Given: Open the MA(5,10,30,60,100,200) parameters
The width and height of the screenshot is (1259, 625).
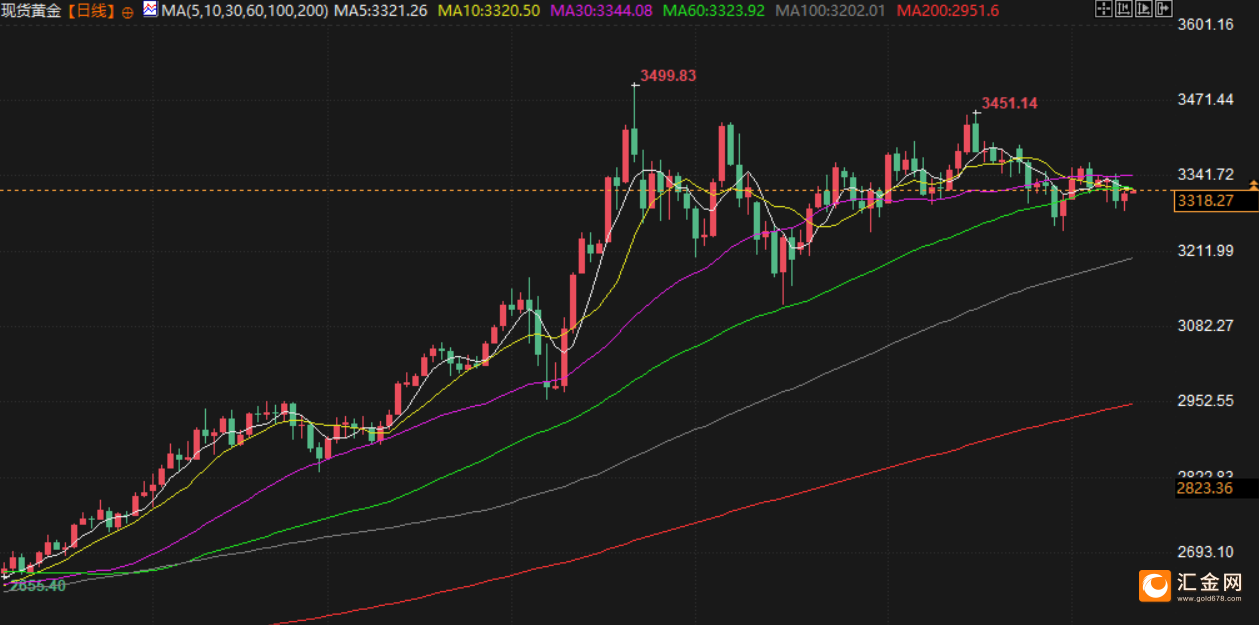Looking at the screenshot, I should point(245,11).
